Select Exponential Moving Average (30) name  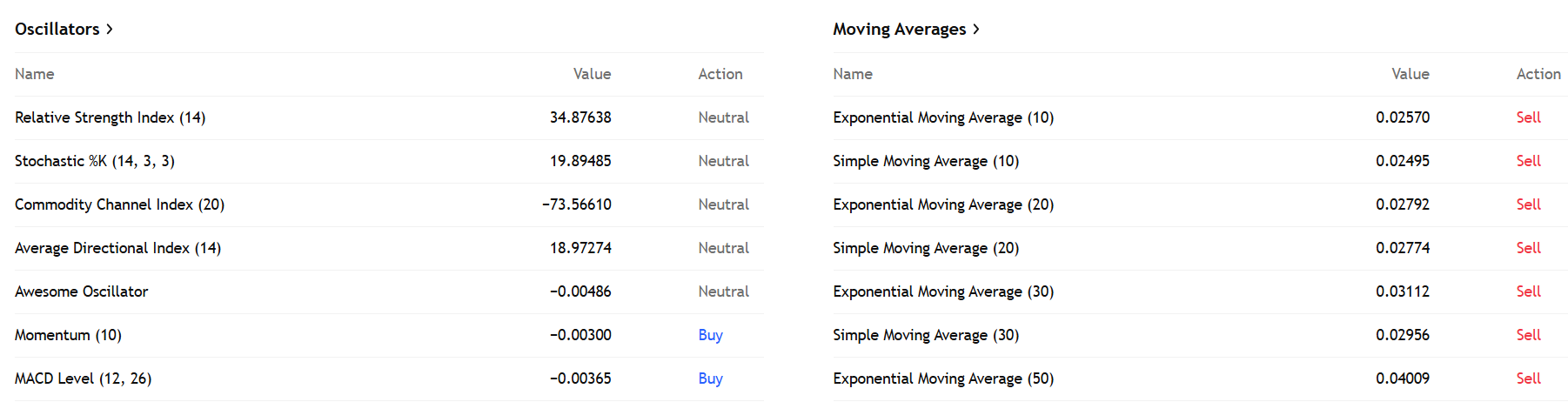pyautogui.click(x=943, y=291)
